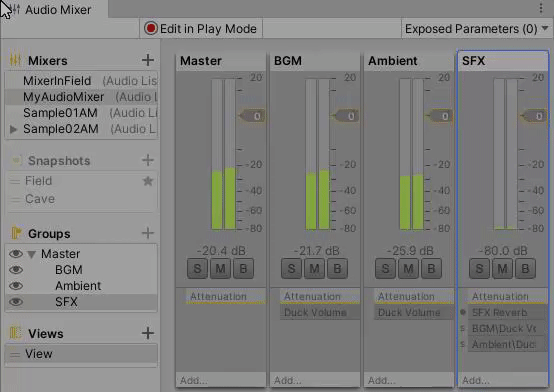Click the View row drag handle icon
This screenshot has height=392, width=554.
[x=15, y=354]
